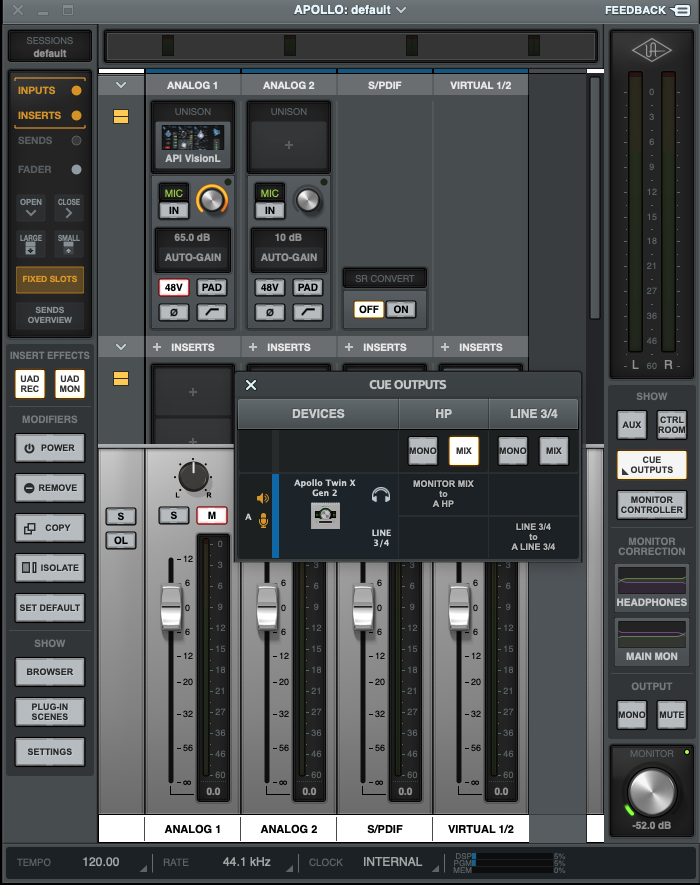Click the Copy modifier button

pyautogui.click(x=50, y=528)
